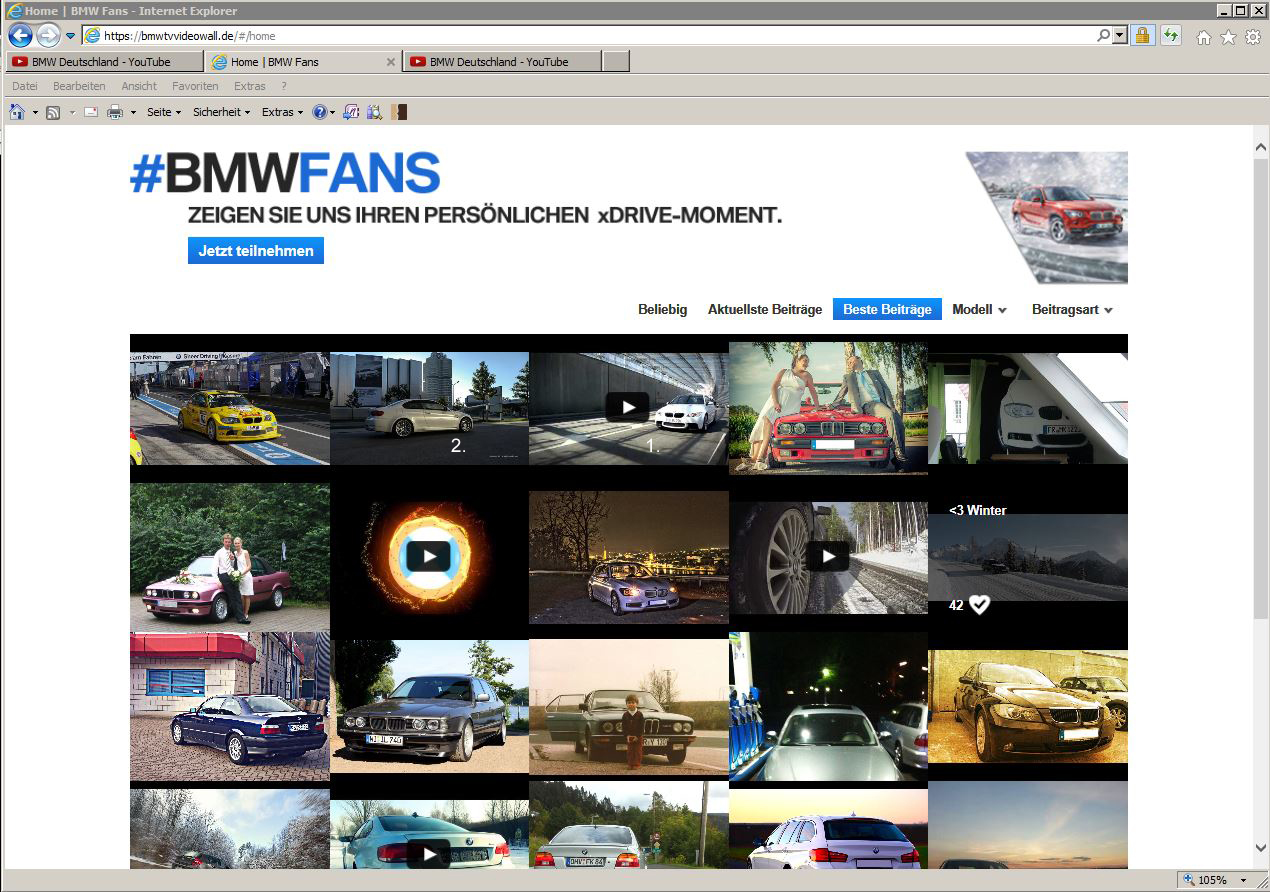The height and width of the screenshot is (892, 1270).
Task: Open the Datei menu
Action: [x=25, y=86]
